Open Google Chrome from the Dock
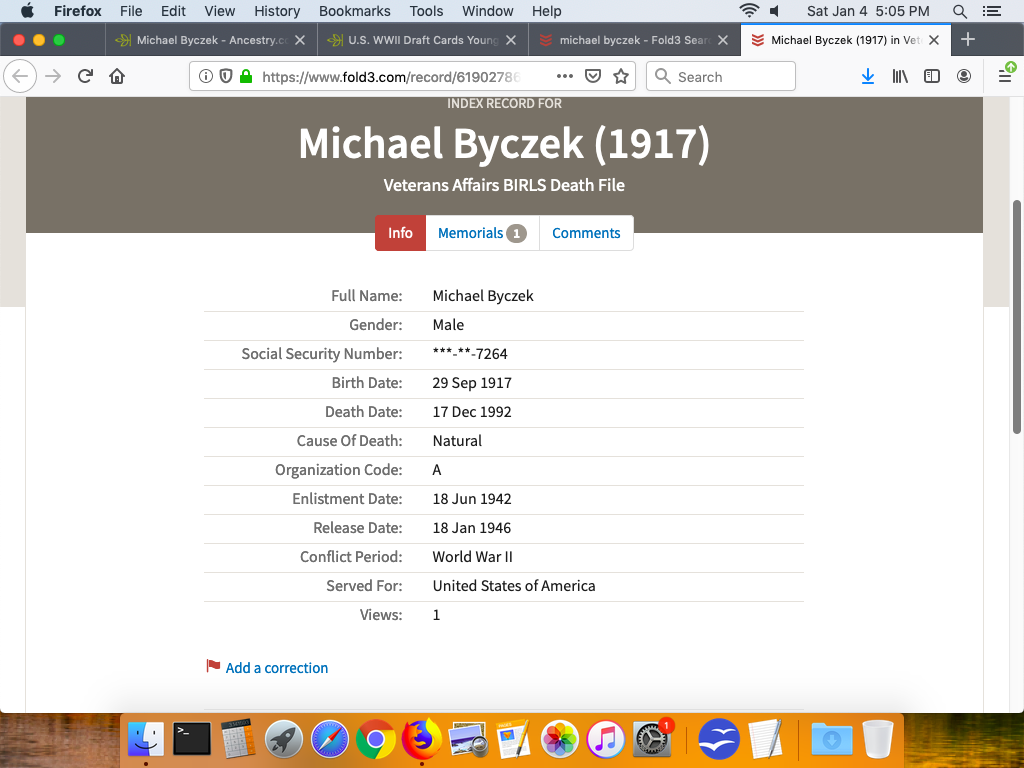 pos(375,740)
